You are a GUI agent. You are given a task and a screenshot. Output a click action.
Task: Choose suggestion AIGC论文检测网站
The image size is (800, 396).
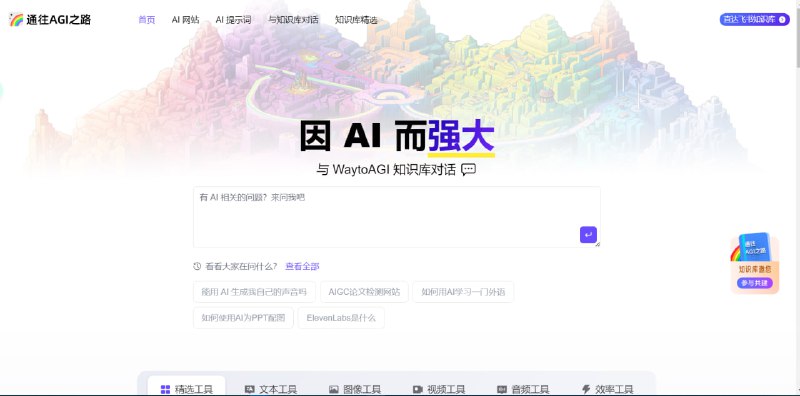[x=364, y=292]
